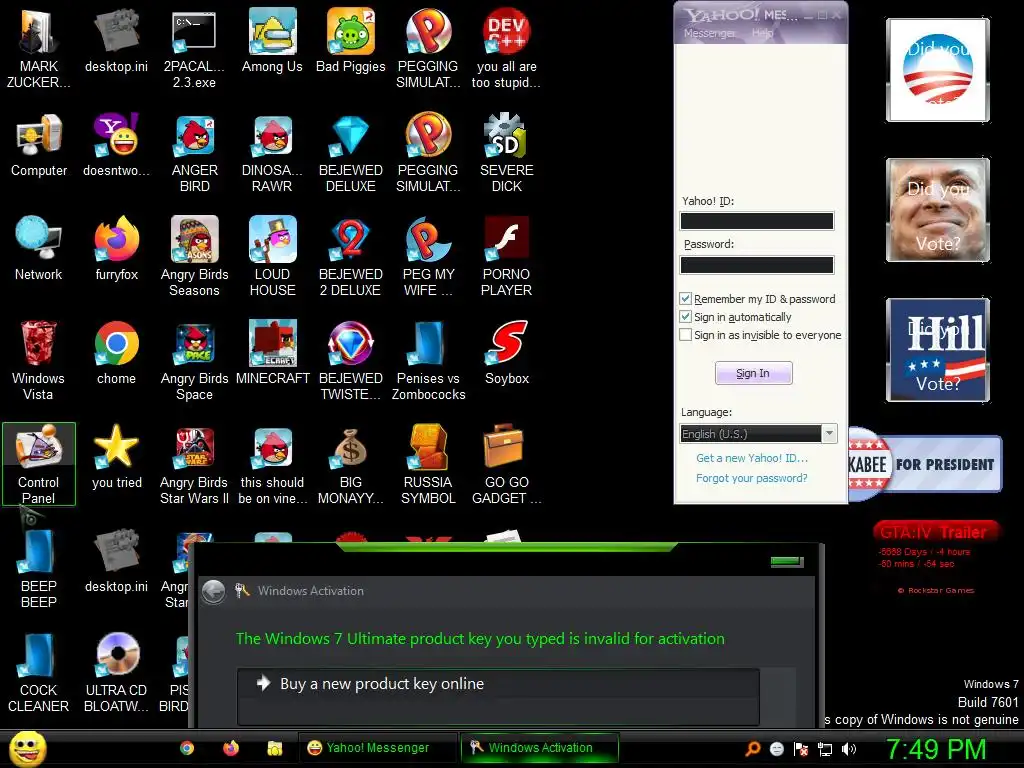Switch to Windows Activation taskbar button
This screenshot has height=768, width=1024.
(x=539, y=748)
